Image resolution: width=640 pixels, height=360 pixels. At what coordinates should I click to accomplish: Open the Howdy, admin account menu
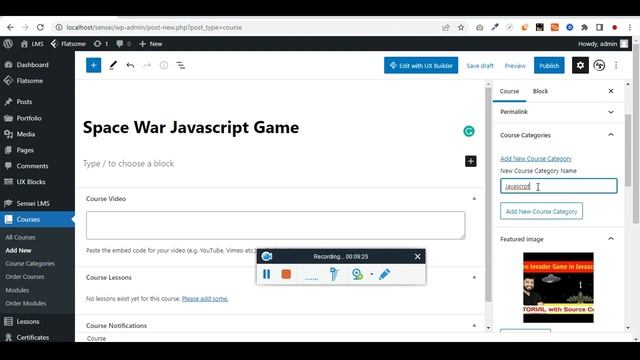602,44
